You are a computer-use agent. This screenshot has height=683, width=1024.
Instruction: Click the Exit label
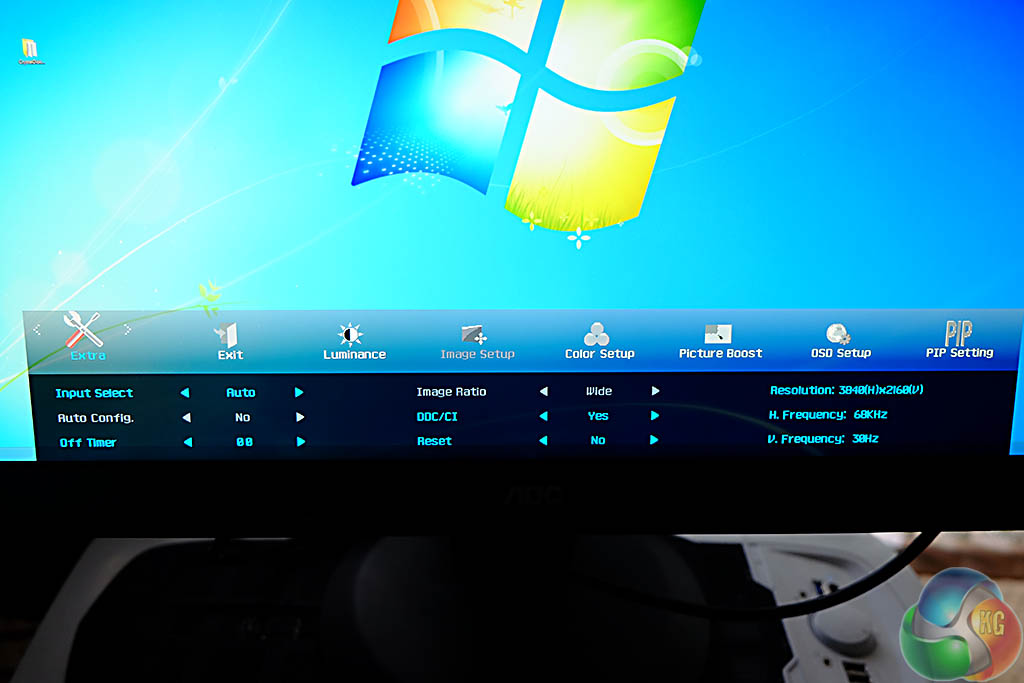click(x=230, y=355)
